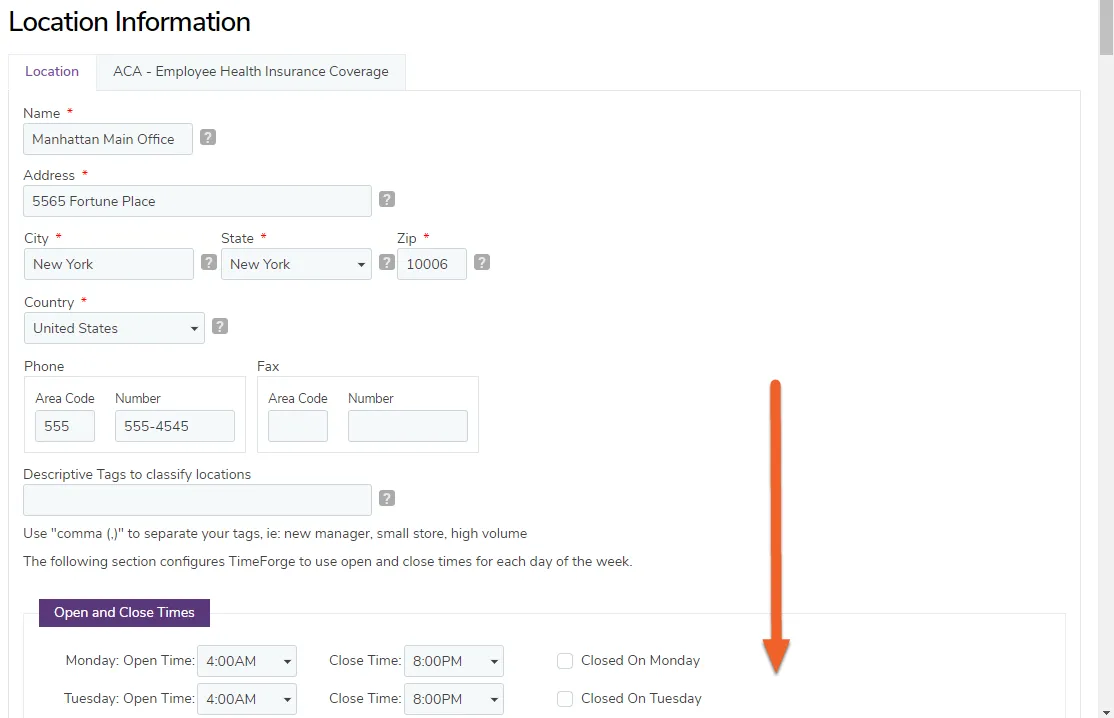This screenshot has height=718, width=1114.
Task: Click the scrollbar down arrow
Action: [x=1106, y=712]
